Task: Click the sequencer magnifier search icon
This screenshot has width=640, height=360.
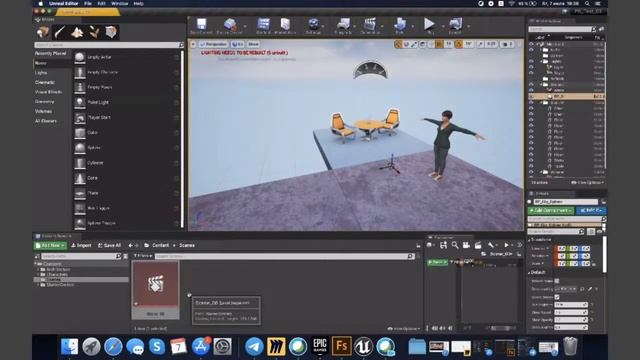Action: pos(455,245)
